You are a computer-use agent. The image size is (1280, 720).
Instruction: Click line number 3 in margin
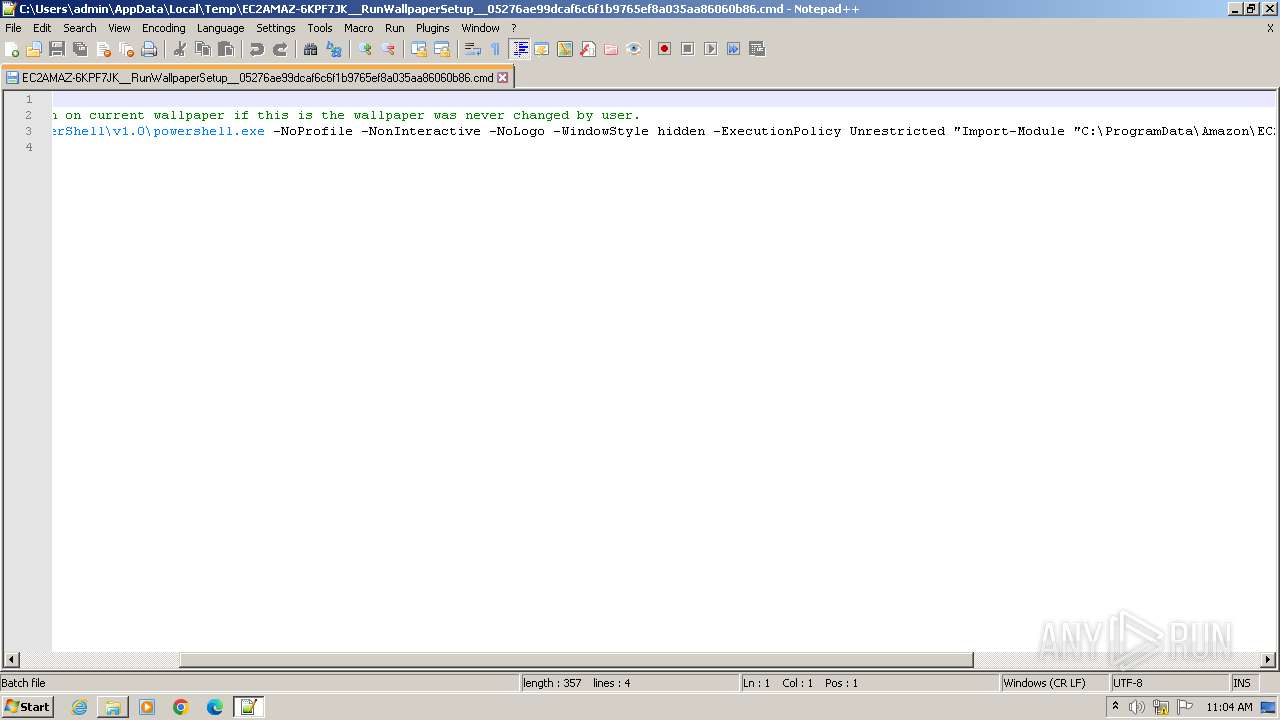coord(28,131)
